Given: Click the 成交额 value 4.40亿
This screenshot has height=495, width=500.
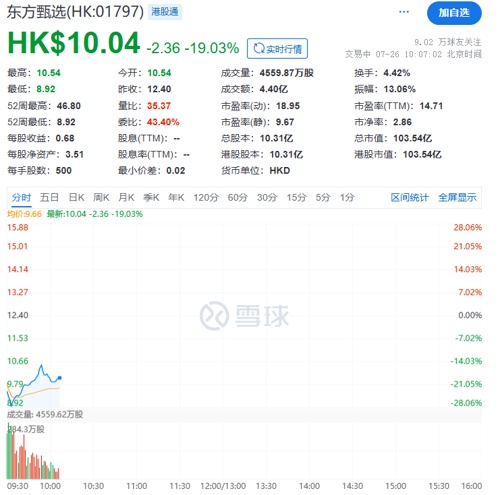Looking at the screenshot, I should [x=274, y=89].
